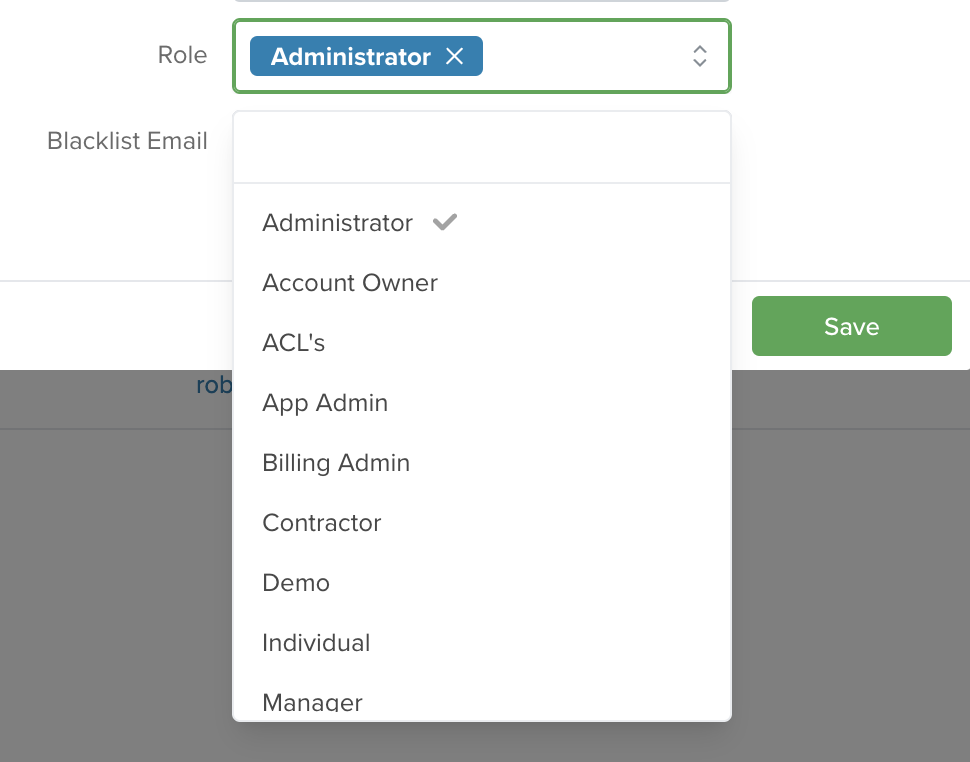Click the Role field label

[182, 55]
